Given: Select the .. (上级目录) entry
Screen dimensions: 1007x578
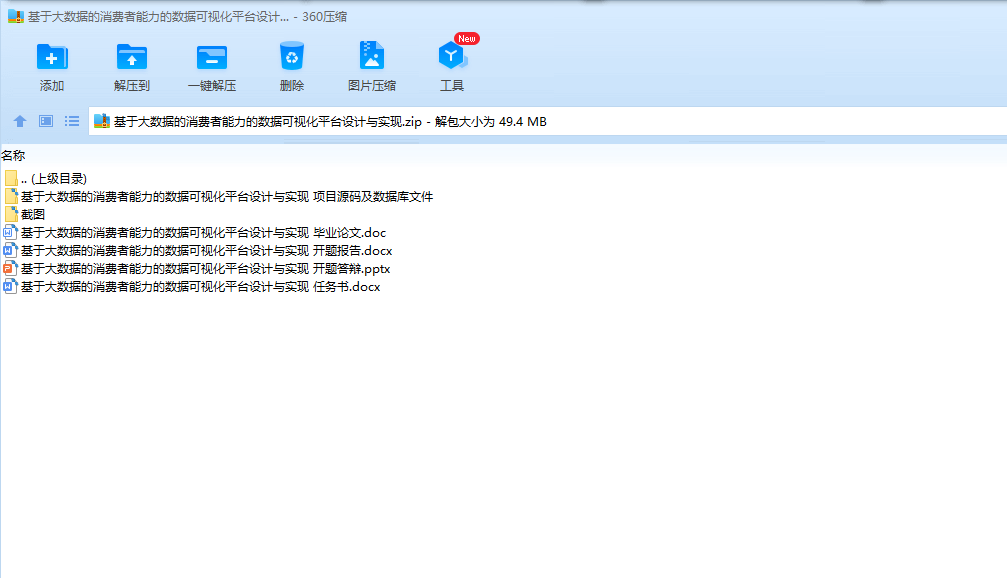Looking at the screenshot, I should (54, 179).
